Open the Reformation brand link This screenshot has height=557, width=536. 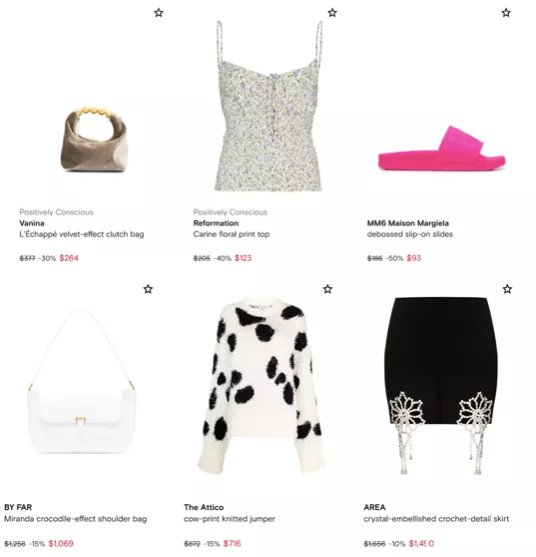[216, 223]
